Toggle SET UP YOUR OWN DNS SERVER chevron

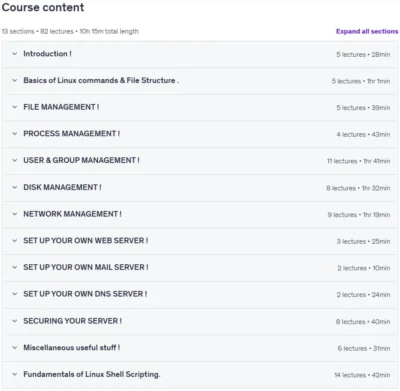point(14,294)
